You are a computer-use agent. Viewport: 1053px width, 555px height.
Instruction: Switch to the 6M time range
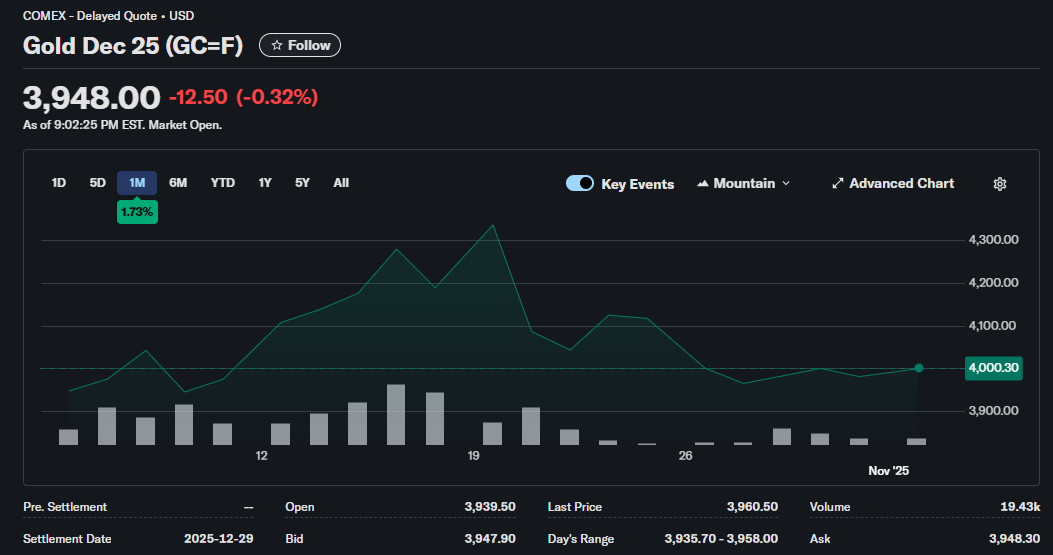pos(178,183)
